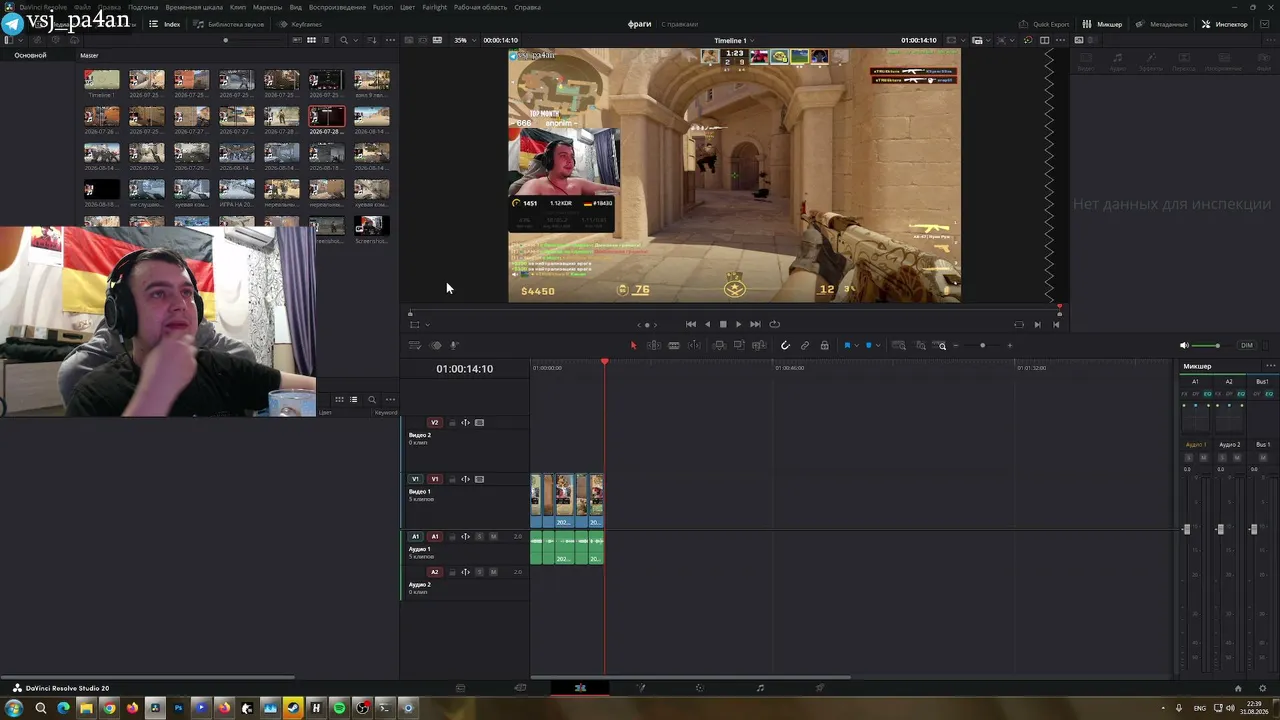This screenshot has height=720, width=1280.
Task: Switch media pool to thumbnail view
Action: 311,40
